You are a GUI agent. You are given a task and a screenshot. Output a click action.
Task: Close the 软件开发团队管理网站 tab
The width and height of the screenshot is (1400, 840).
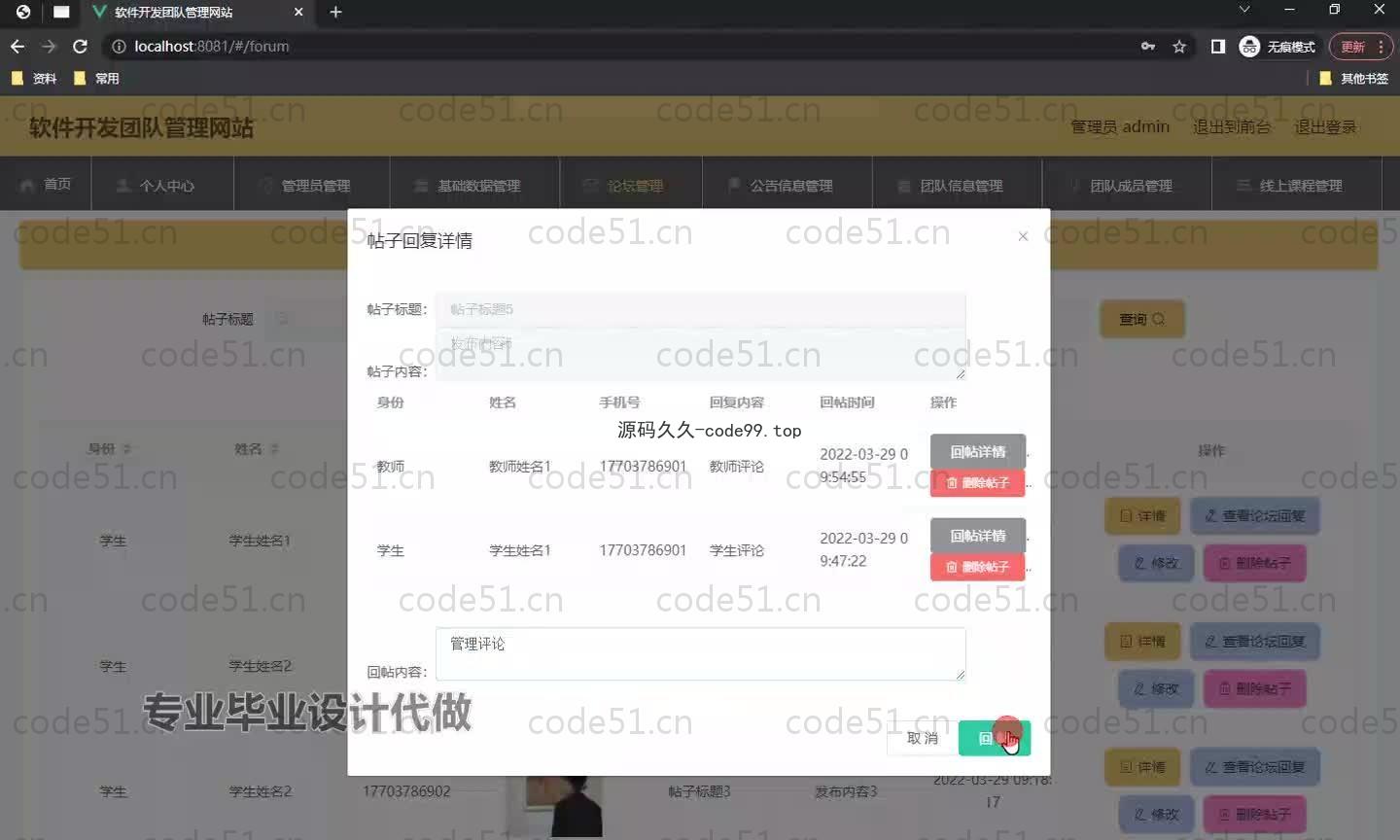(x=298, y=12)
